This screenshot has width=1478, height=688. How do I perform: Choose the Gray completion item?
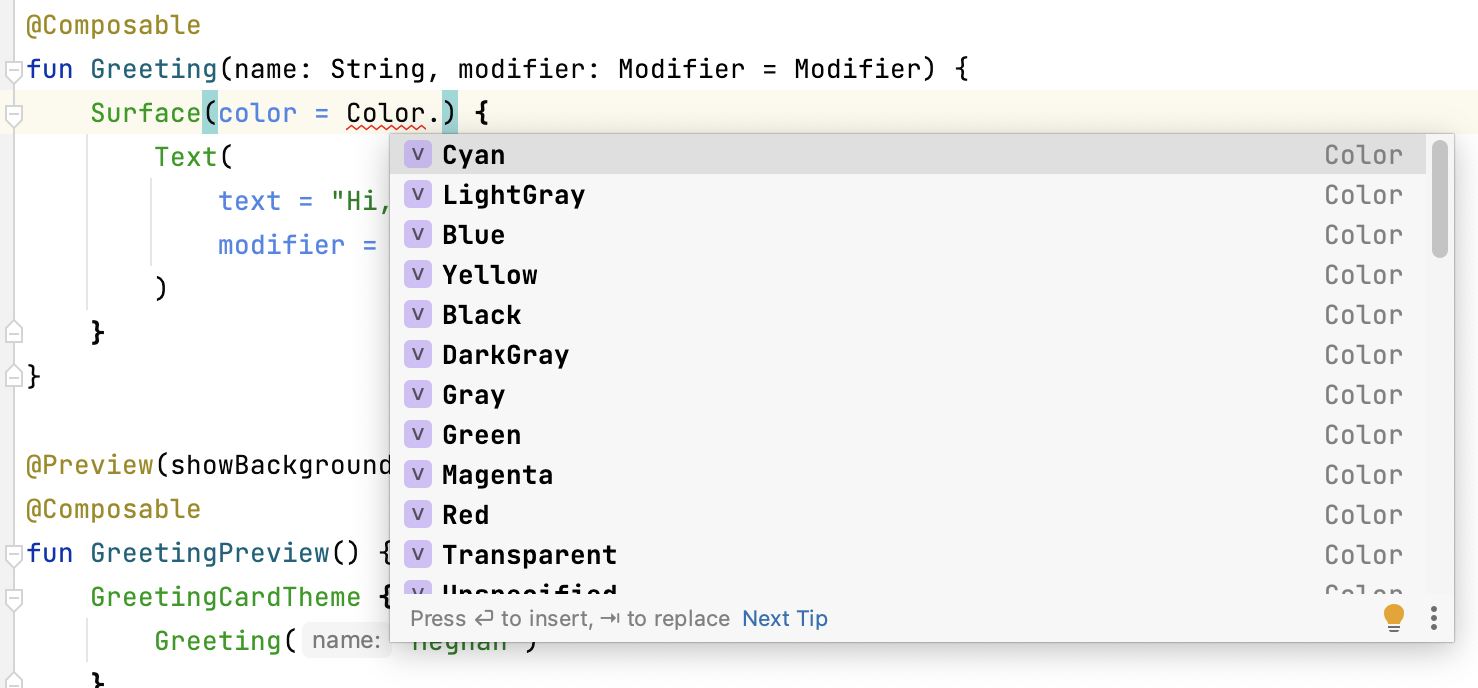pyautogui.click(x=473, y=395)
